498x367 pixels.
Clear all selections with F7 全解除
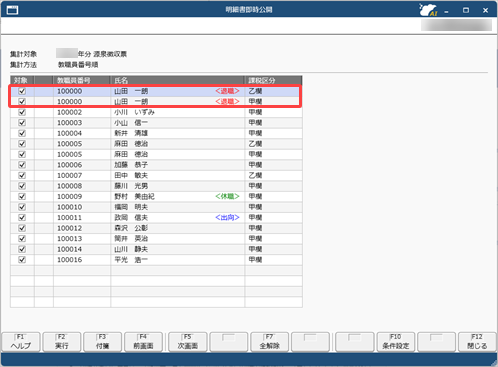tap(269, 342)
